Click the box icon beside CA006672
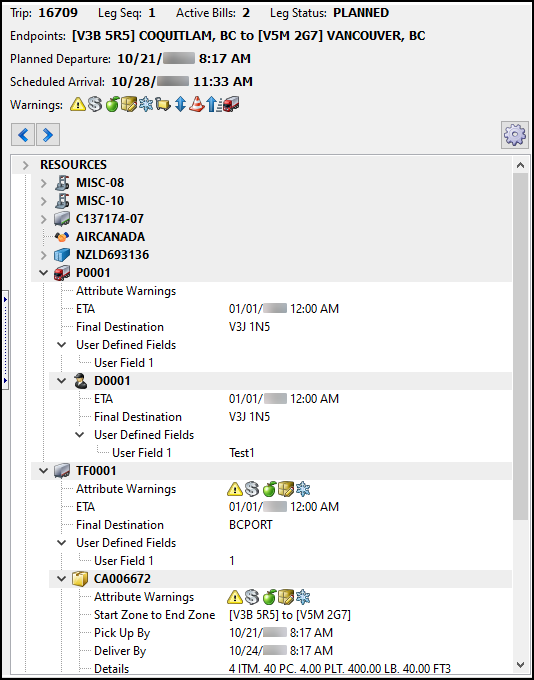This screenshot has height=680, width=534. point(80,579)
